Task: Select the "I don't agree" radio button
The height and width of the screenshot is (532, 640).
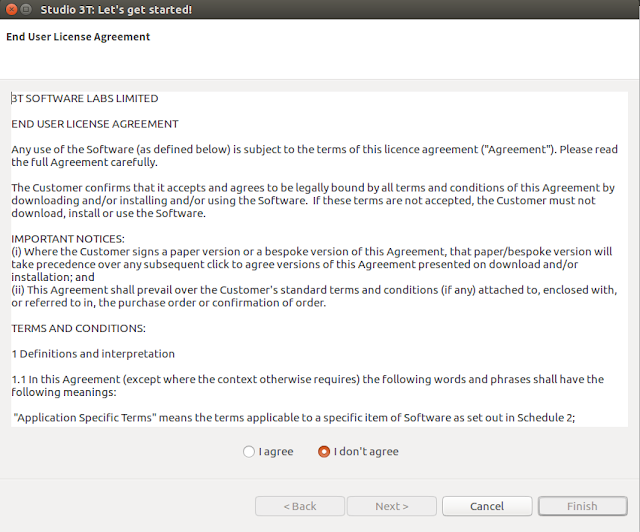Action: point(324,452)
